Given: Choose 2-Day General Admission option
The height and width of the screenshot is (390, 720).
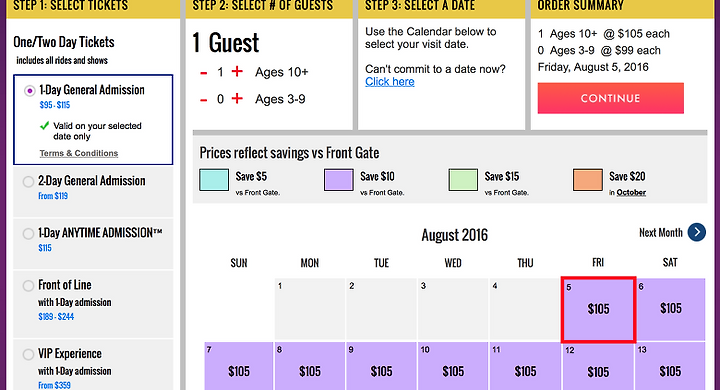Looking at the screenshot, I should [x=28, y=181].
